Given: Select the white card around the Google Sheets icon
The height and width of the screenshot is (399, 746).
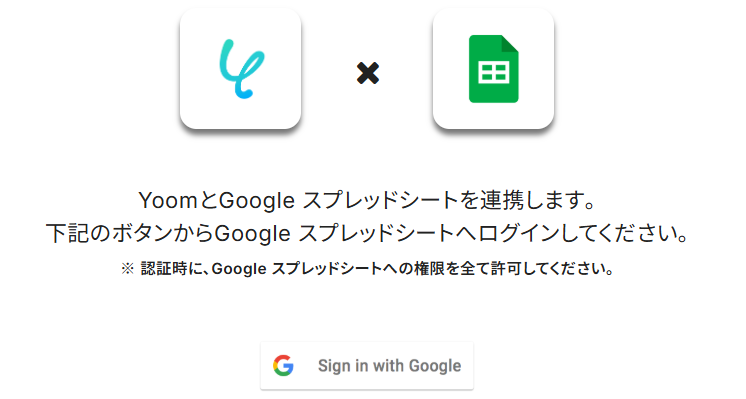Looking at the screenshot, I should [493, 68].
